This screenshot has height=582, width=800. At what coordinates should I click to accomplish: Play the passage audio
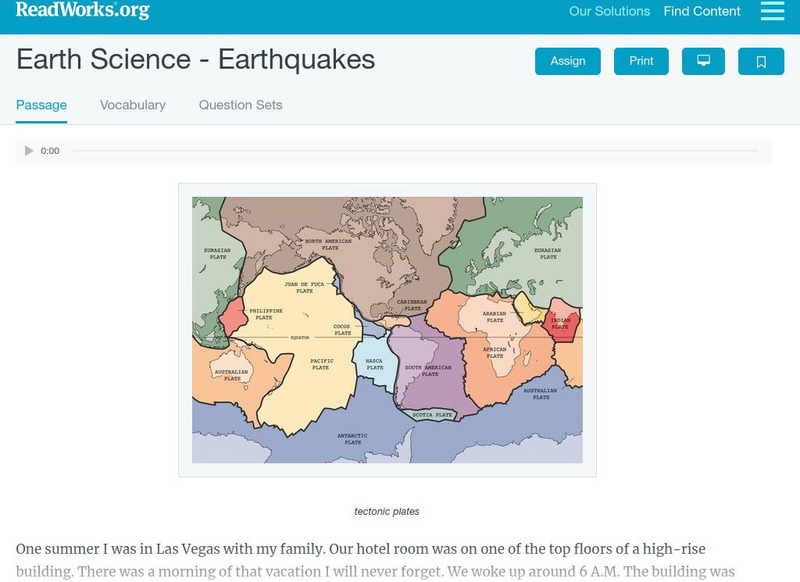coord(29,151)
